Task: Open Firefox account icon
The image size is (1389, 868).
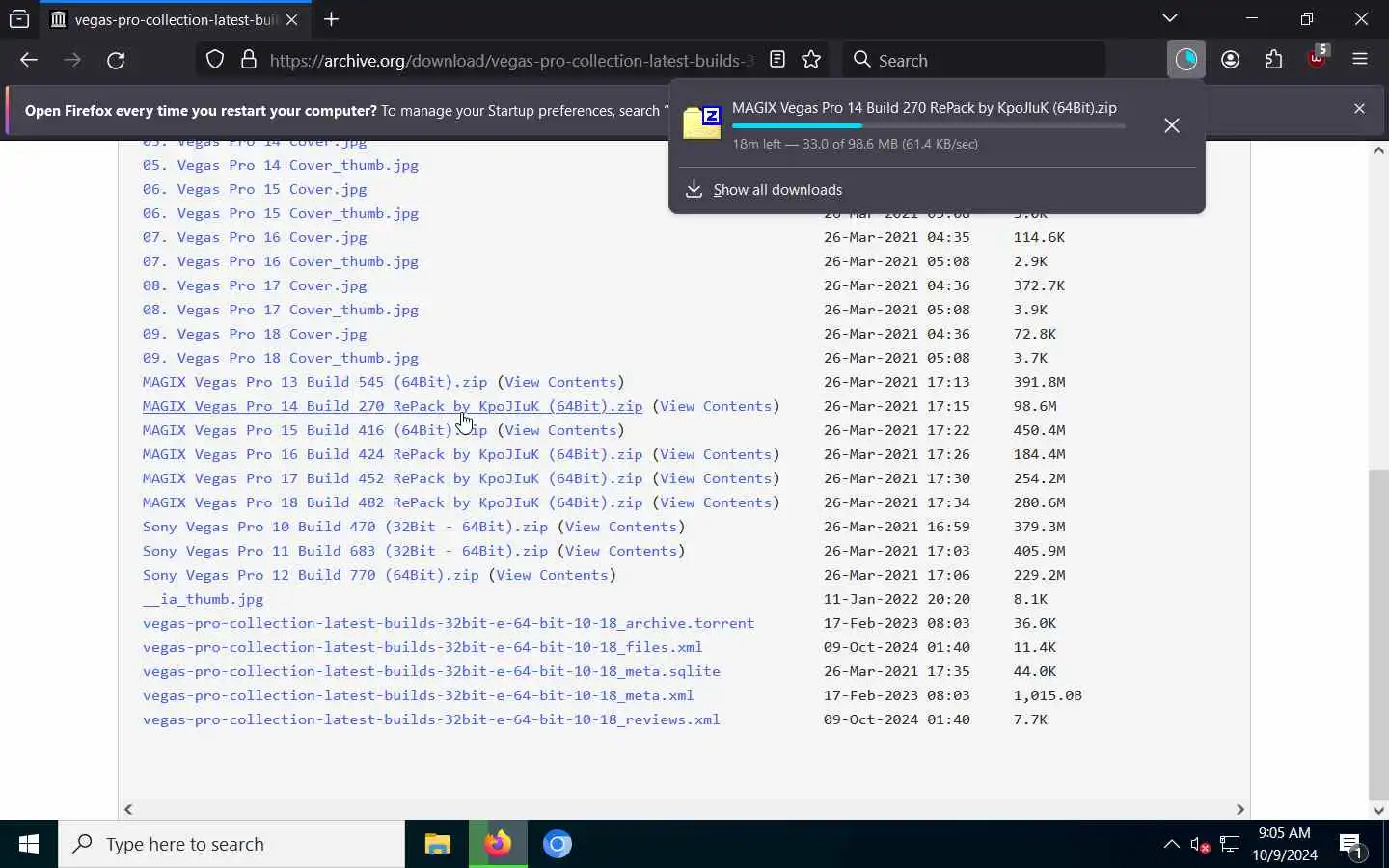Action: 1230,60
